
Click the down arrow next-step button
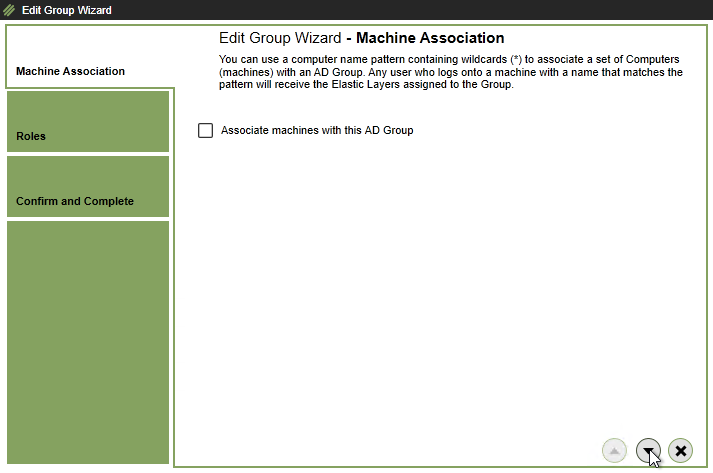tap(648, 450)
